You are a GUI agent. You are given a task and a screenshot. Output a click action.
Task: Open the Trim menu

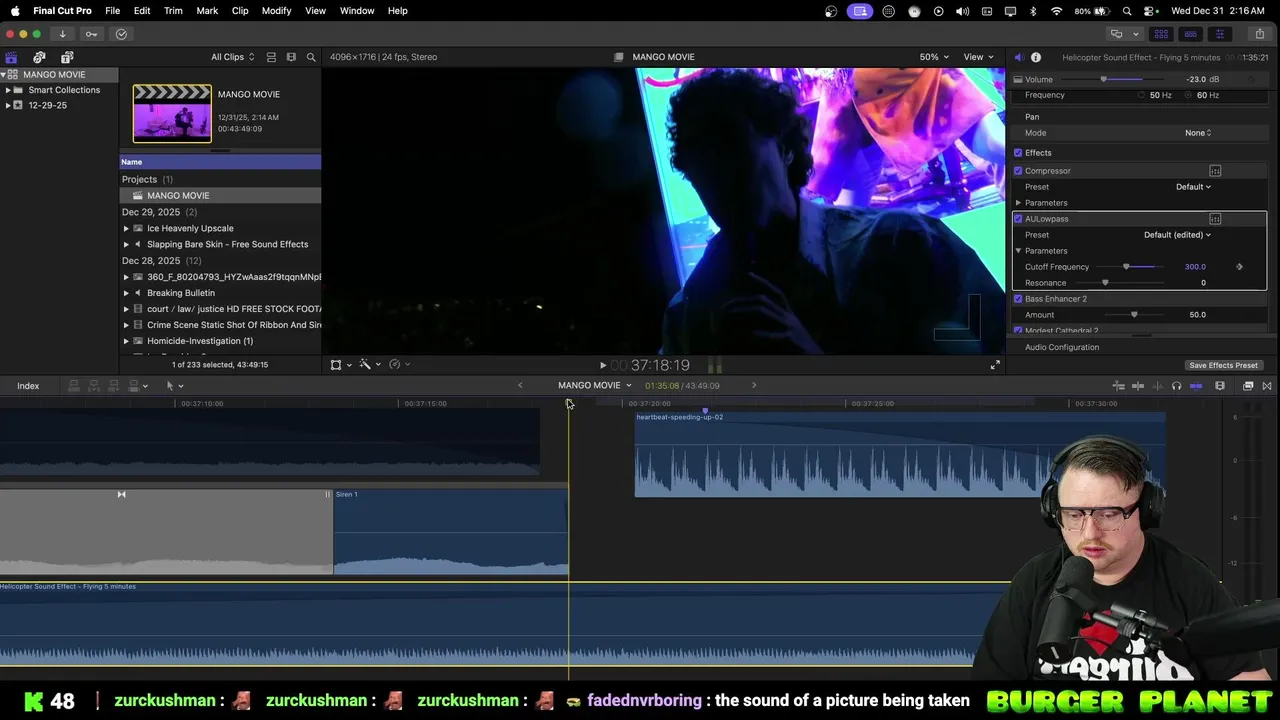[x=173, y=11]
